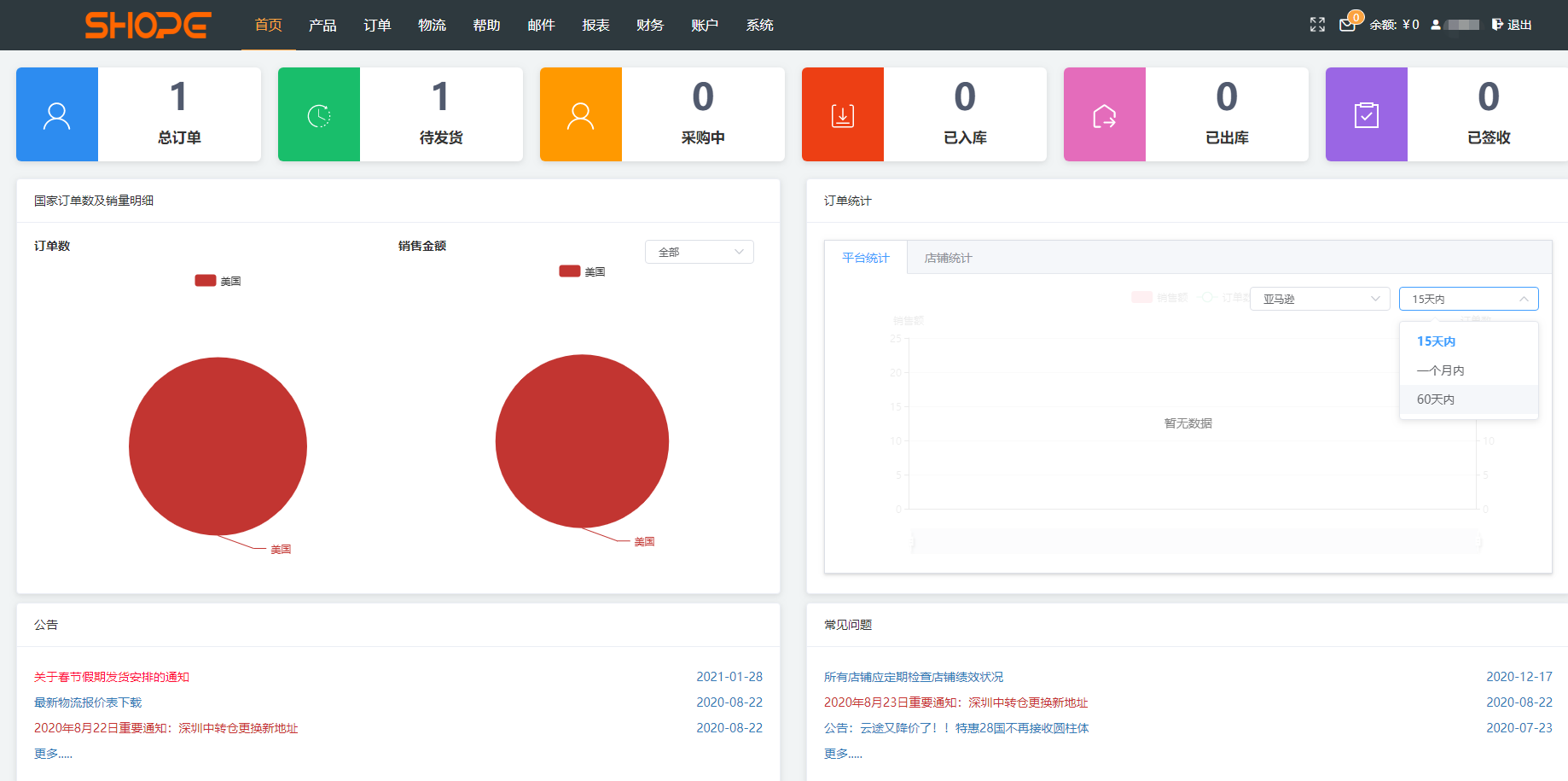Select 15天内 option in list
1568x781 pixels.
[x=1469, y=341]
